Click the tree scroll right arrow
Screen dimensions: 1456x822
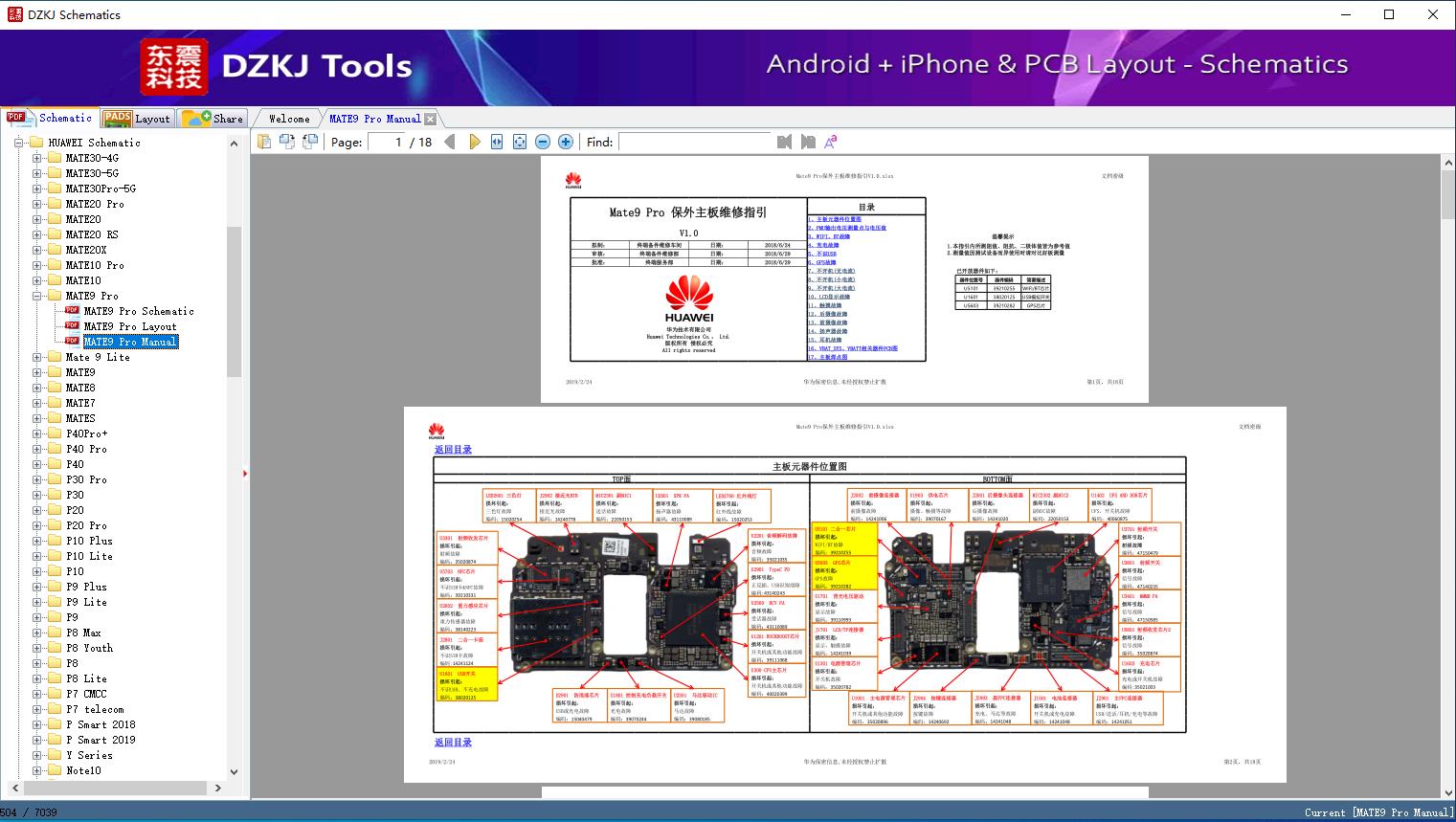tap(218, 788)
